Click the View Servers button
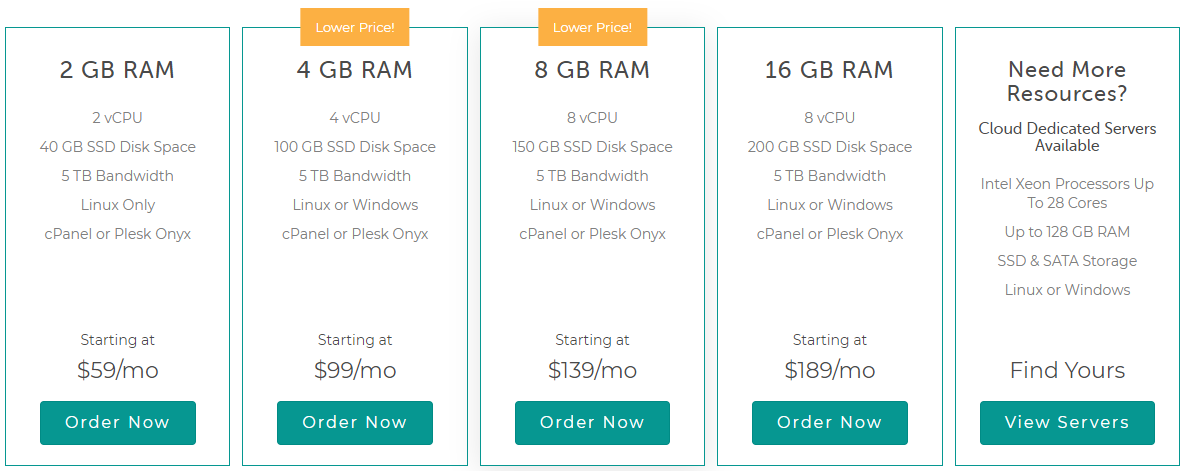Screen dimensions: 1187x471 [x=1067, y=423]
